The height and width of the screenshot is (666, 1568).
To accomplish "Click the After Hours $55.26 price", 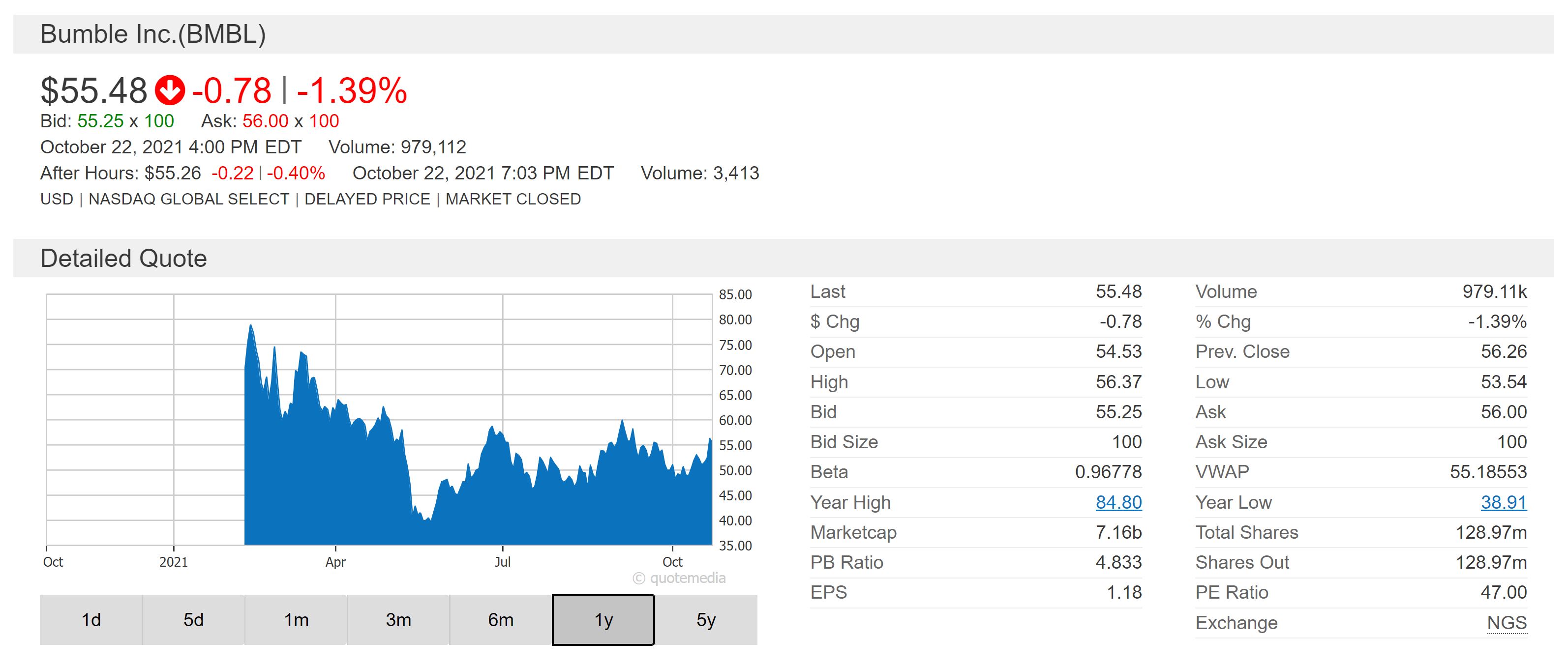I will [x=172, y=174].
